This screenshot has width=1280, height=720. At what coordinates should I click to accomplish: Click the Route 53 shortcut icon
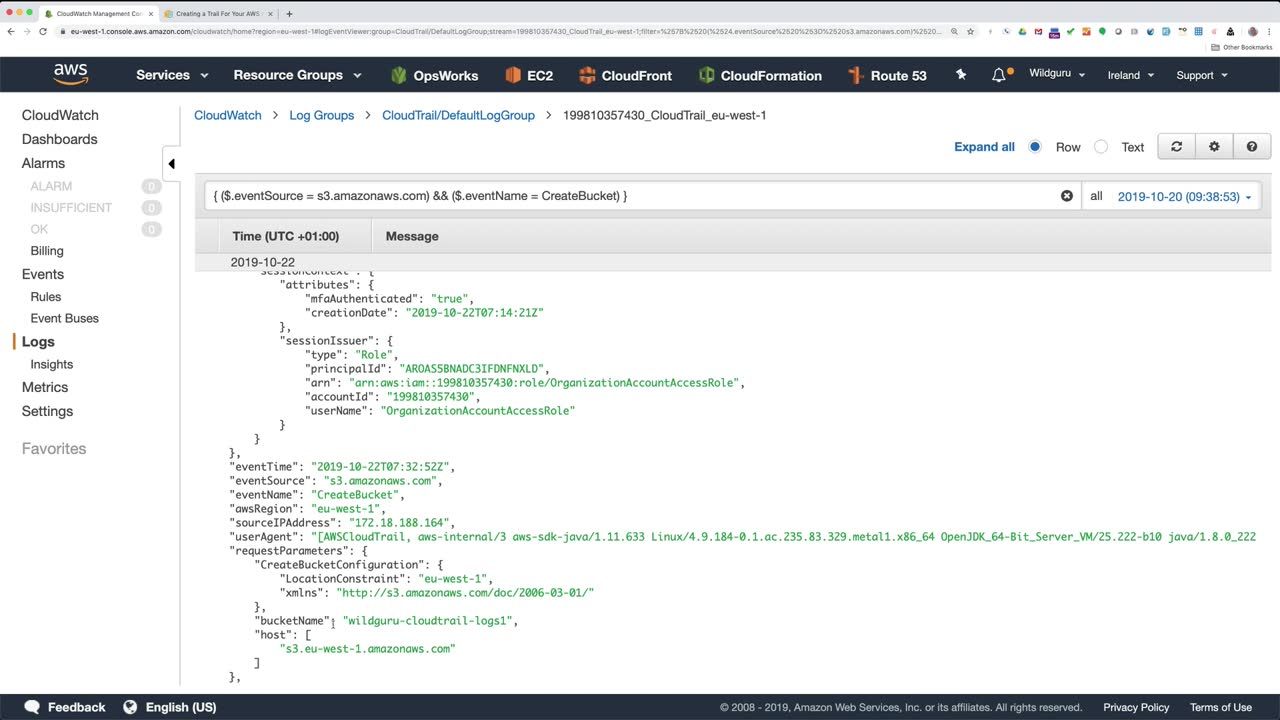(x=855, y=75)
